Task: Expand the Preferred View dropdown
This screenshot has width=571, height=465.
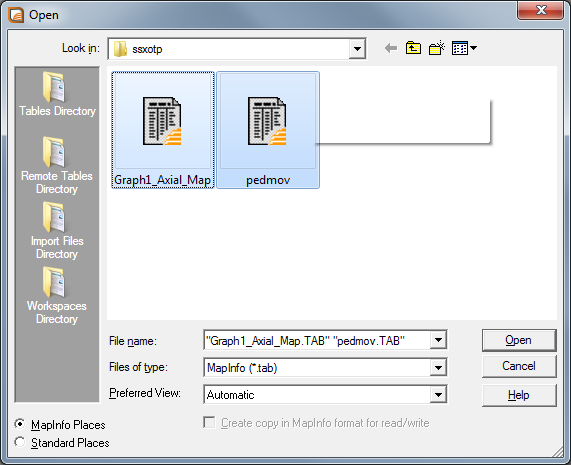Action: pyautogui.click(x=438, y=394)
